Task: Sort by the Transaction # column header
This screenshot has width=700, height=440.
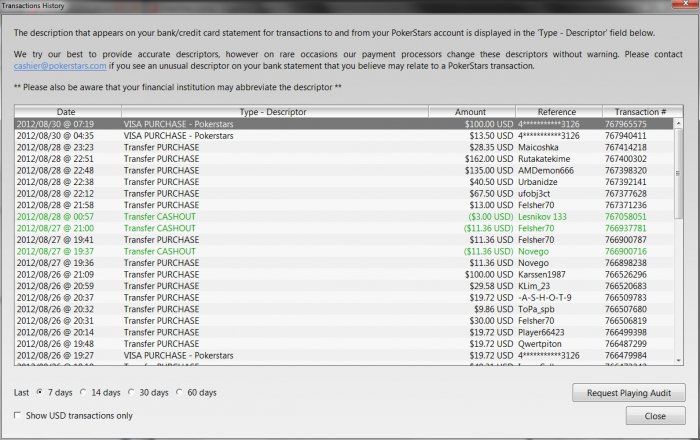Action: click(x=642, y=112)
